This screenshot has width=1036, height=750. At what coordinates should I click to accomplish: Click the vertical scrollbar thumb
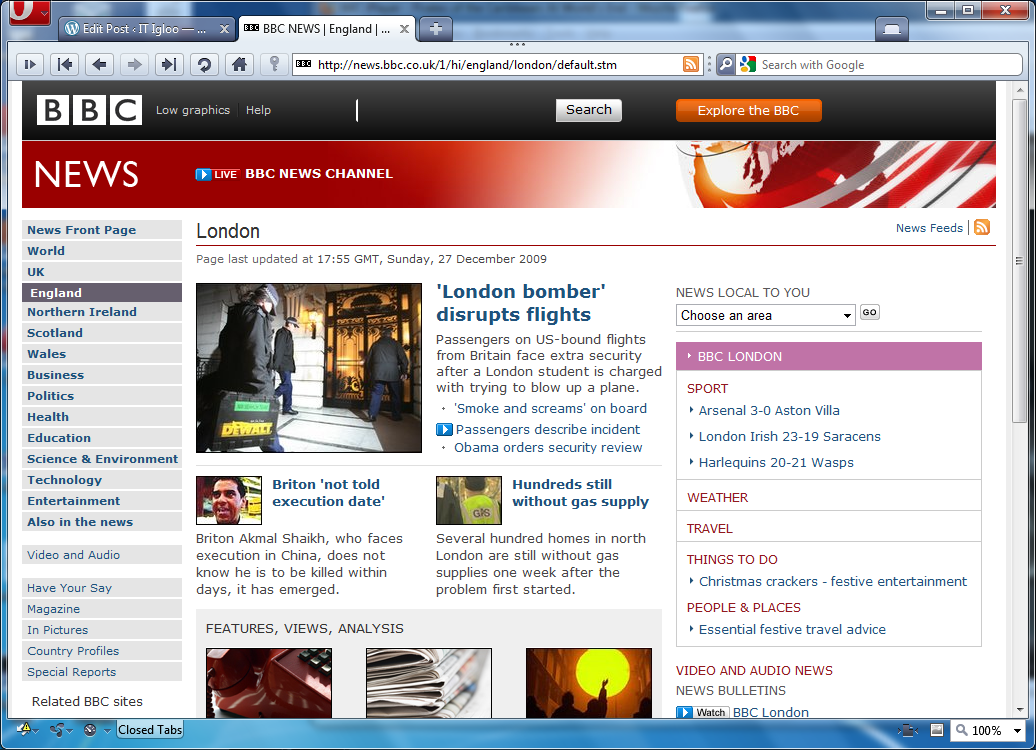[1019, 261]
